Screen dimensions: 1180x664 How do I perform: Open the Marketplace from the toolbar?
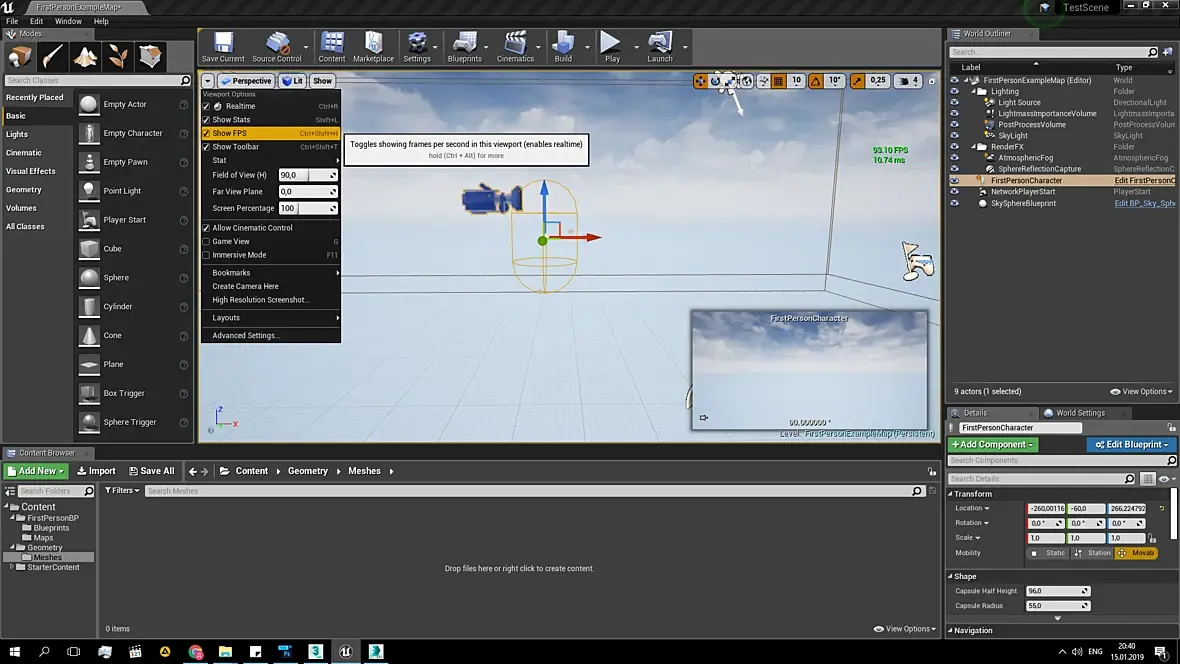click(x=373, y=45)
